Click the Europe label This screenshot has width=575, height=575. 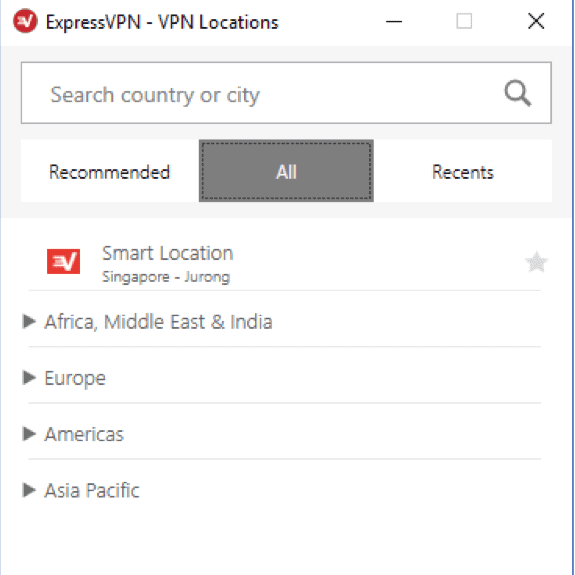(x=75, y=378)
